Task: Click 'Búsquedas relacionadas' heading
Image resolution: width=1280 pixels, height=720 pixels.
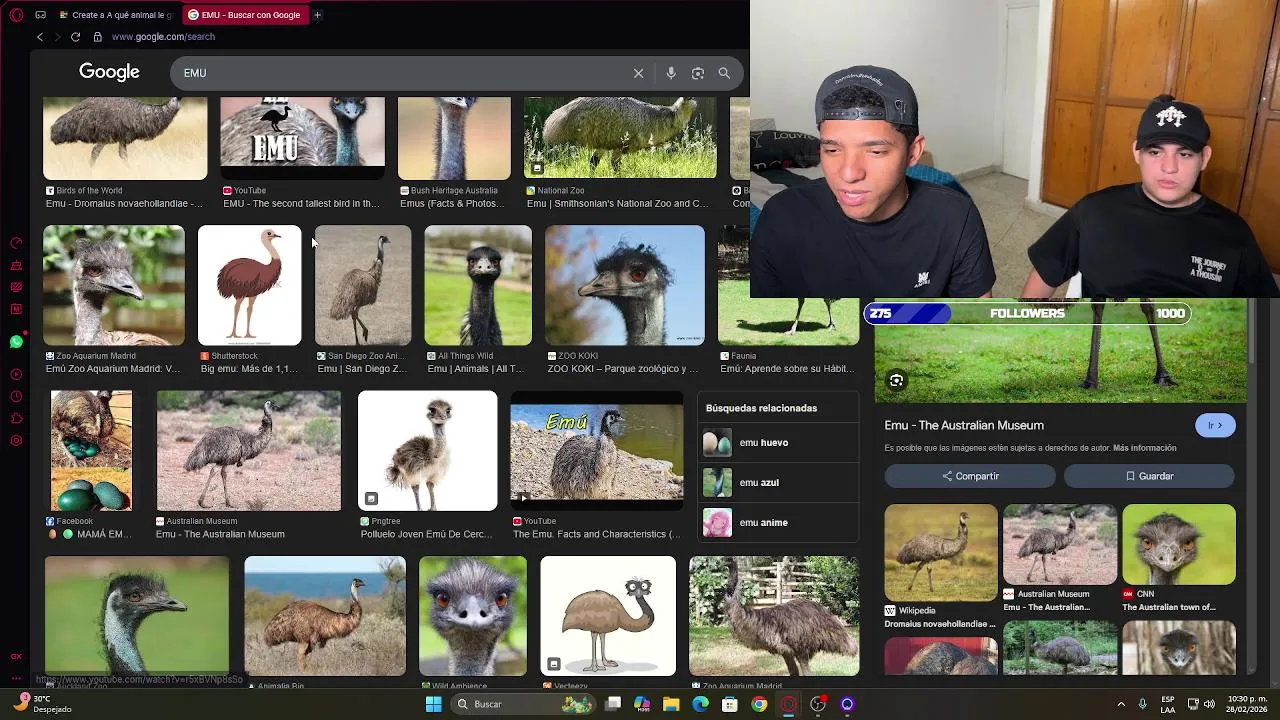Action: tap(761, 408)
